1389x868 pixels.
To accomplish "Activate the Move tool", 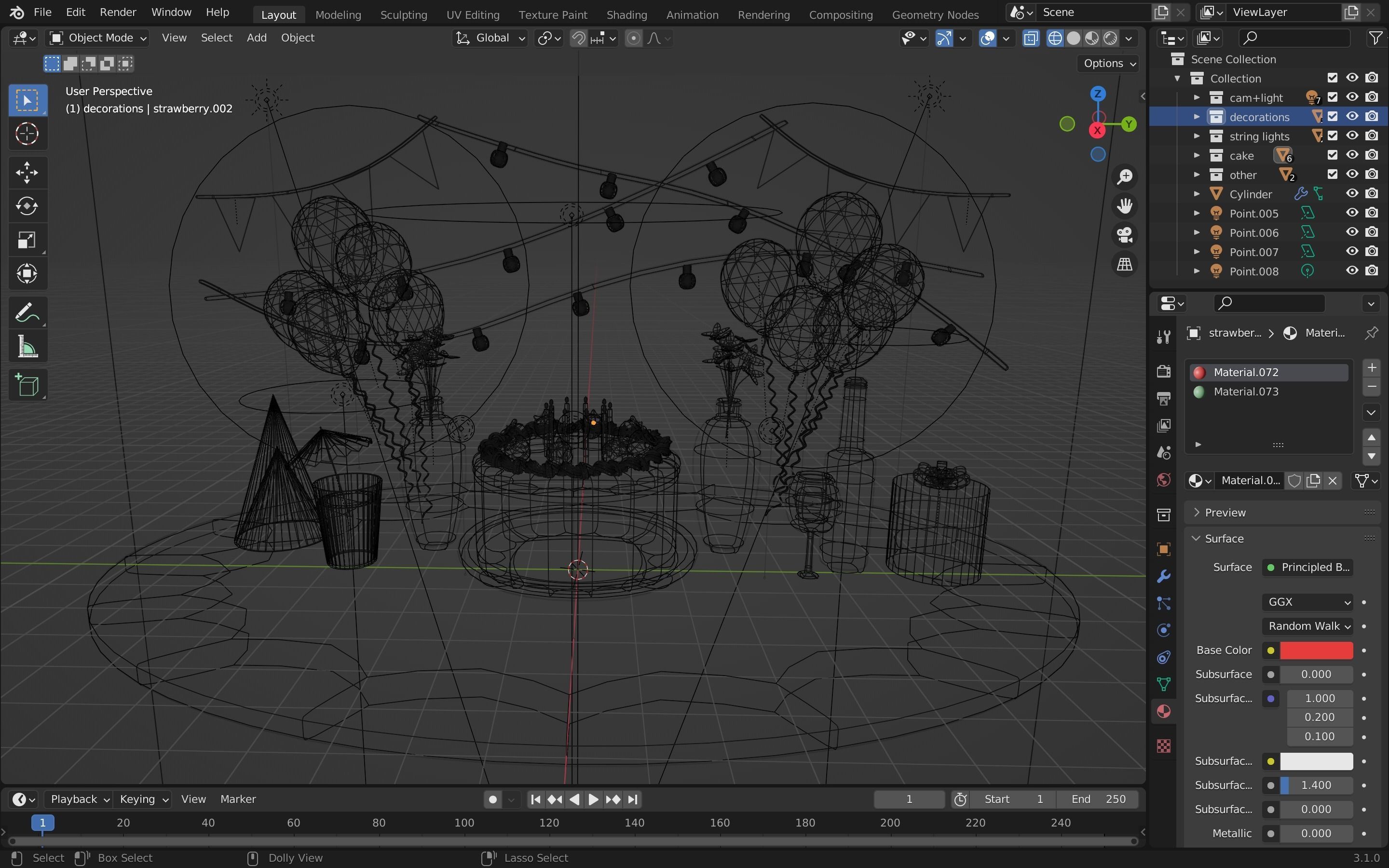I will (27, 172).
